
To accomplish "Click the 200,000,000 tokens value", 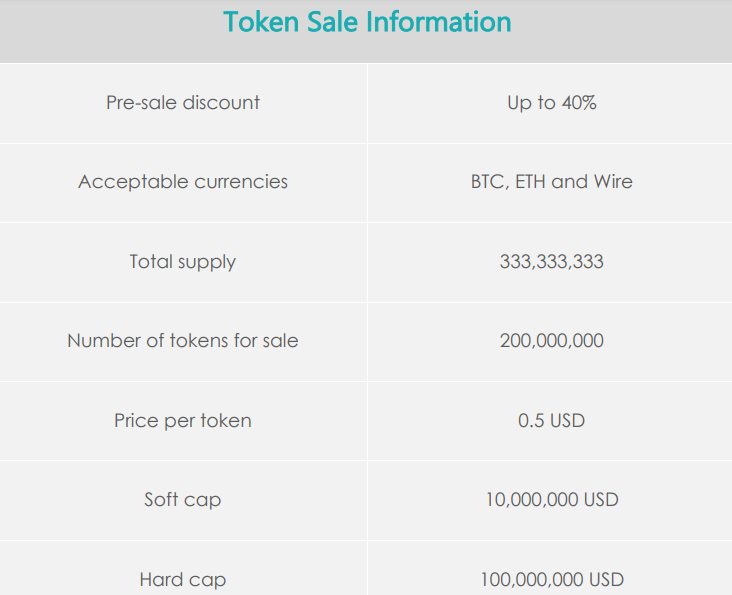I will [552, 341].
